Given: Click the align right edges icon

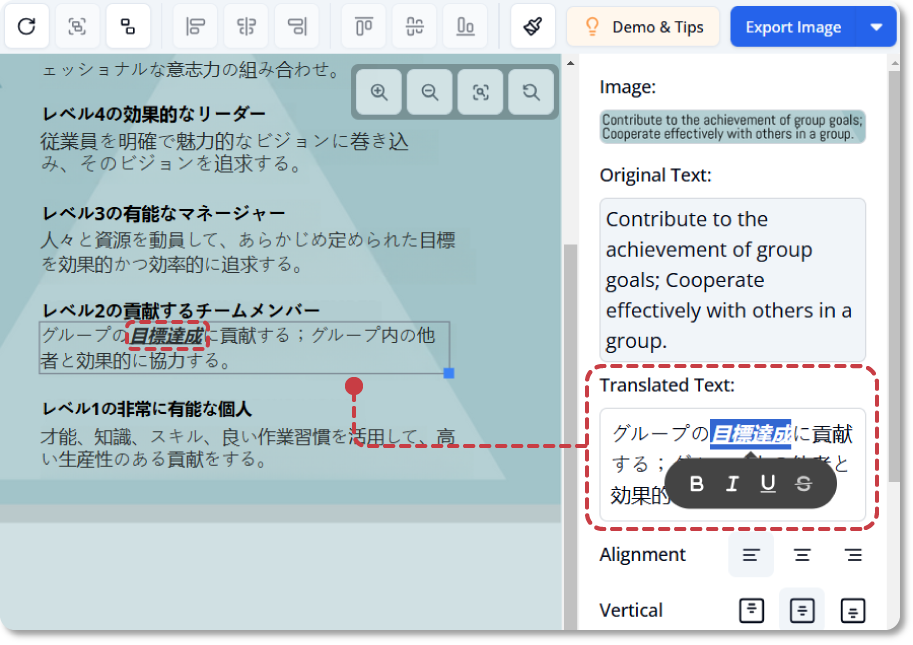Looking at the screenshot, I should click(296, 27).
